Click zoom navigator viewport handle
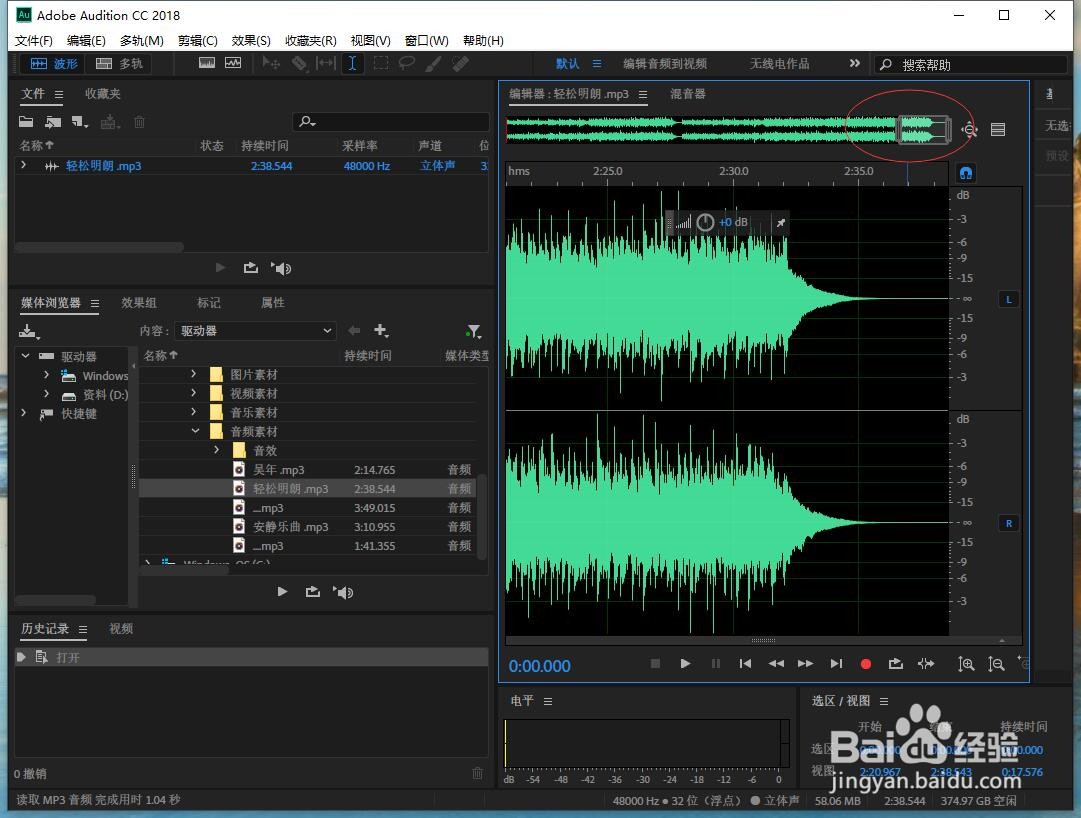The image size is (1081, 818). 924,130
